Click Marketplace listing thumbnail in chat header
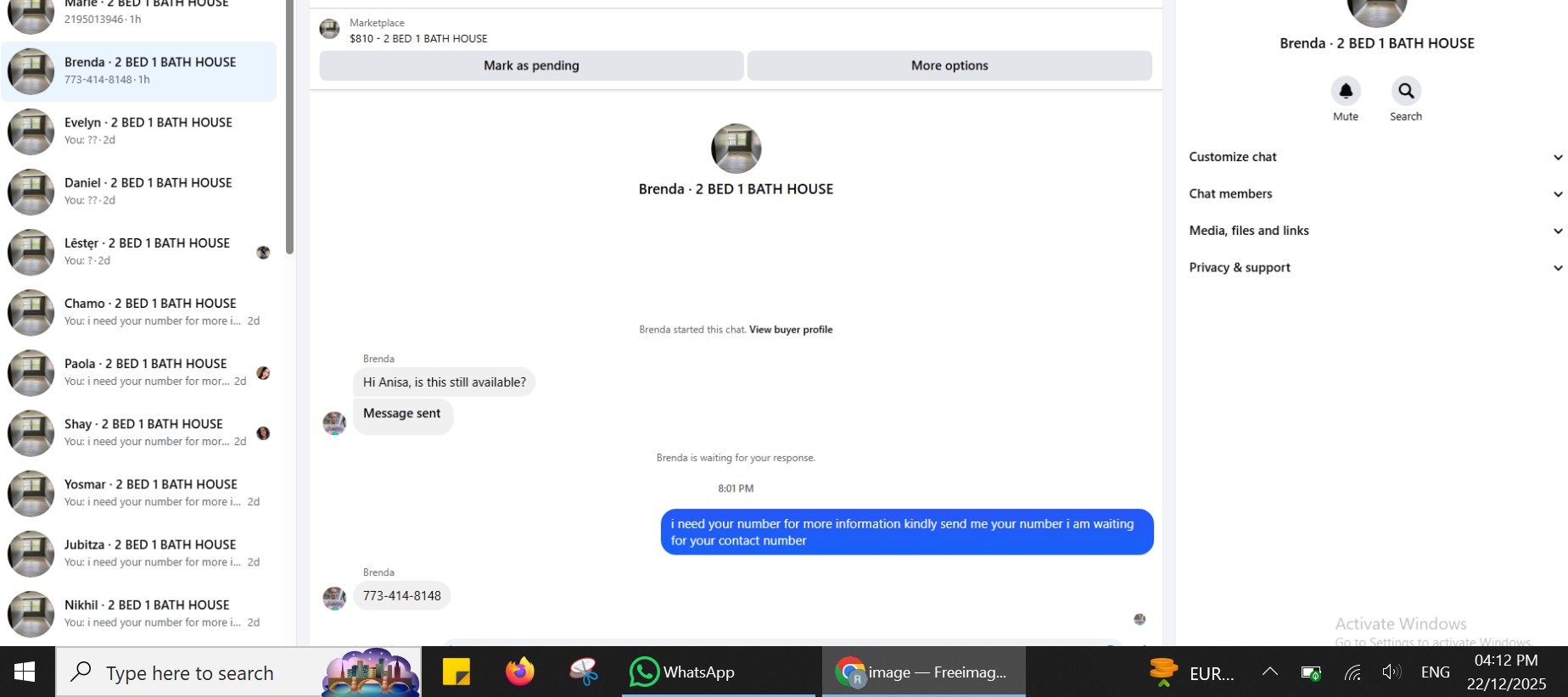This screenshot has width=1568, height=697. 329,30
